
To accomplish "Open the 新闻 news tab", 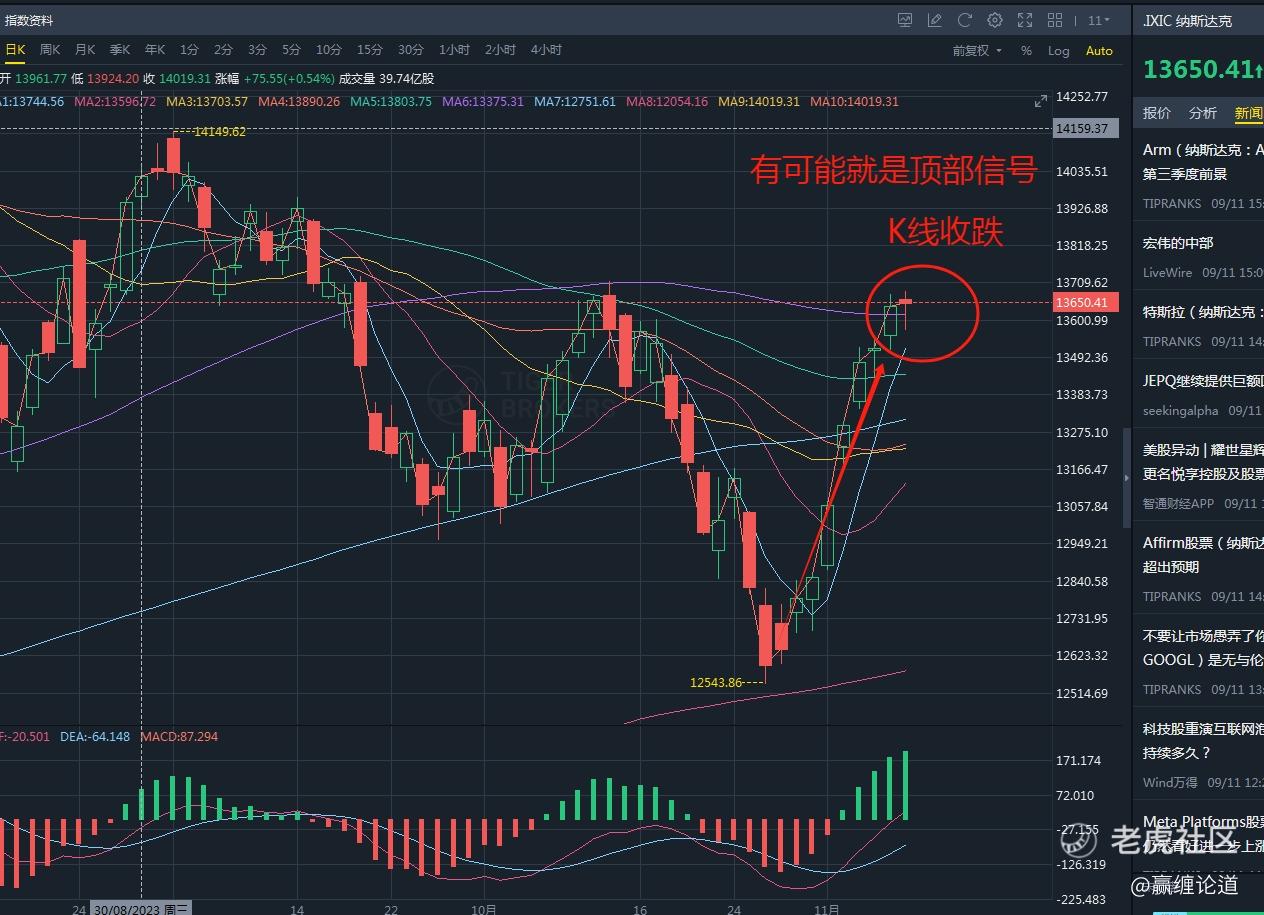I will click(1248, 113).
